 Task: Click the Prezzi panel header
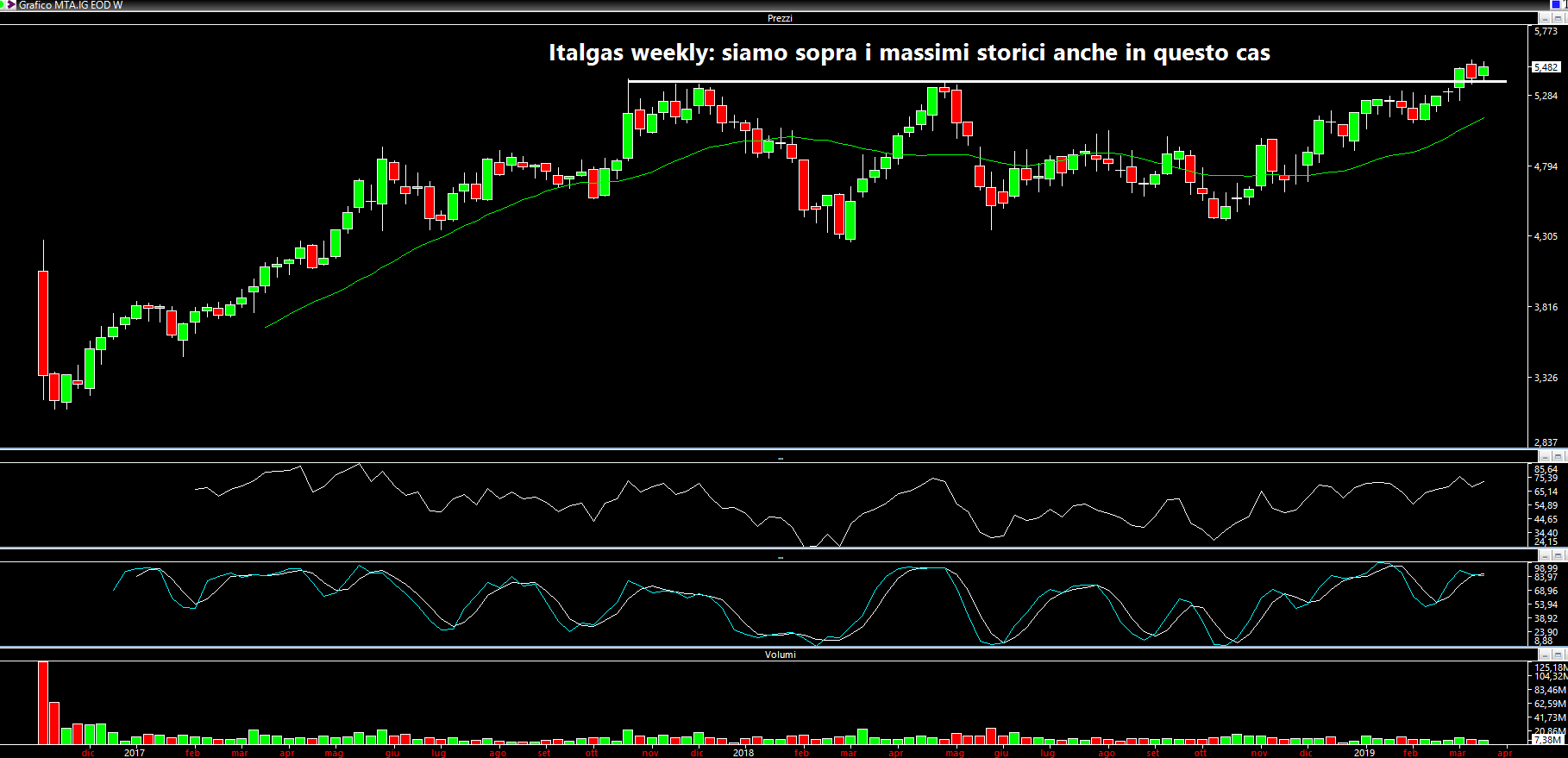[780, 18]
